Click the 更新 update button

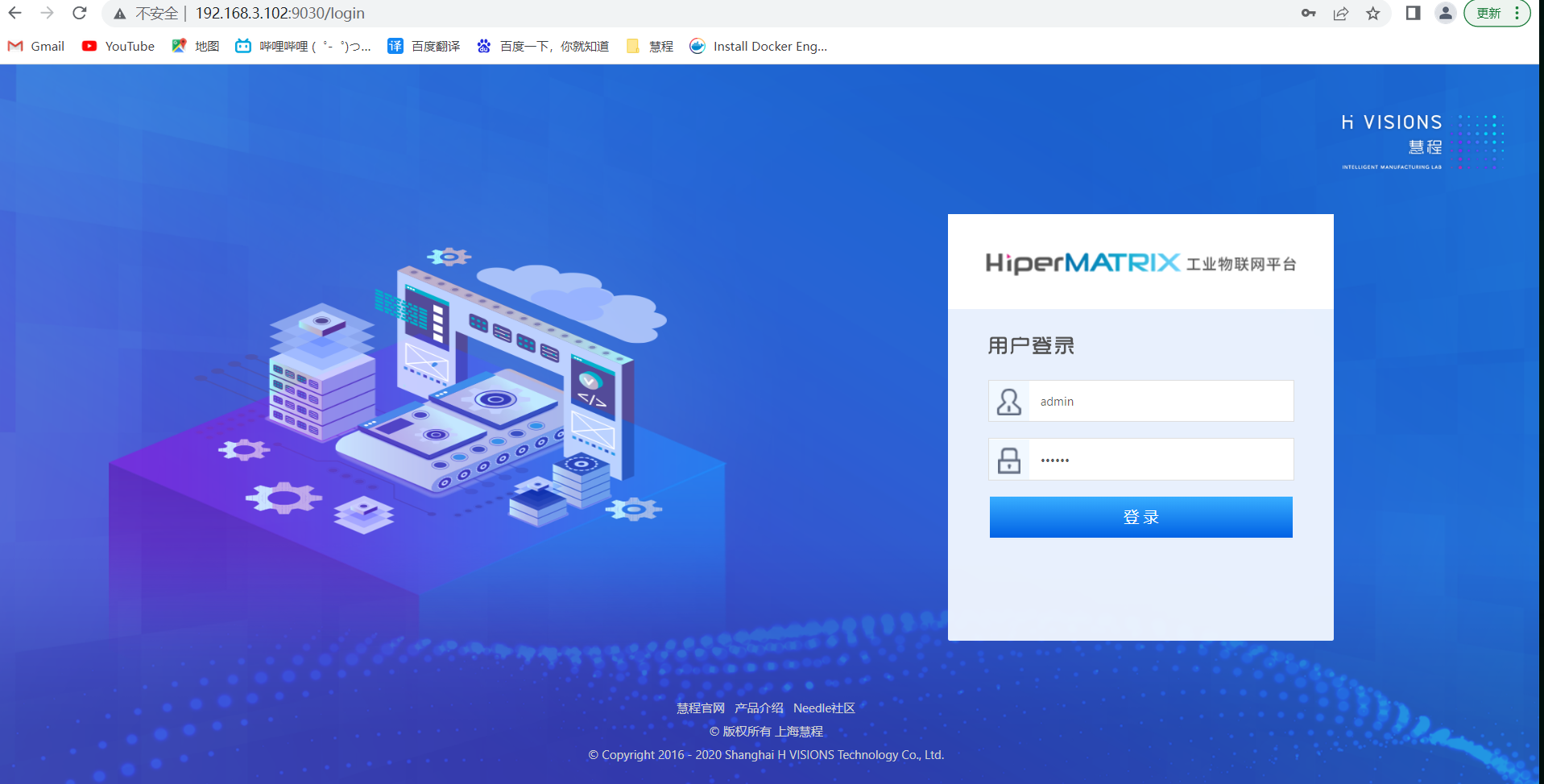[x=1488, y=13]
